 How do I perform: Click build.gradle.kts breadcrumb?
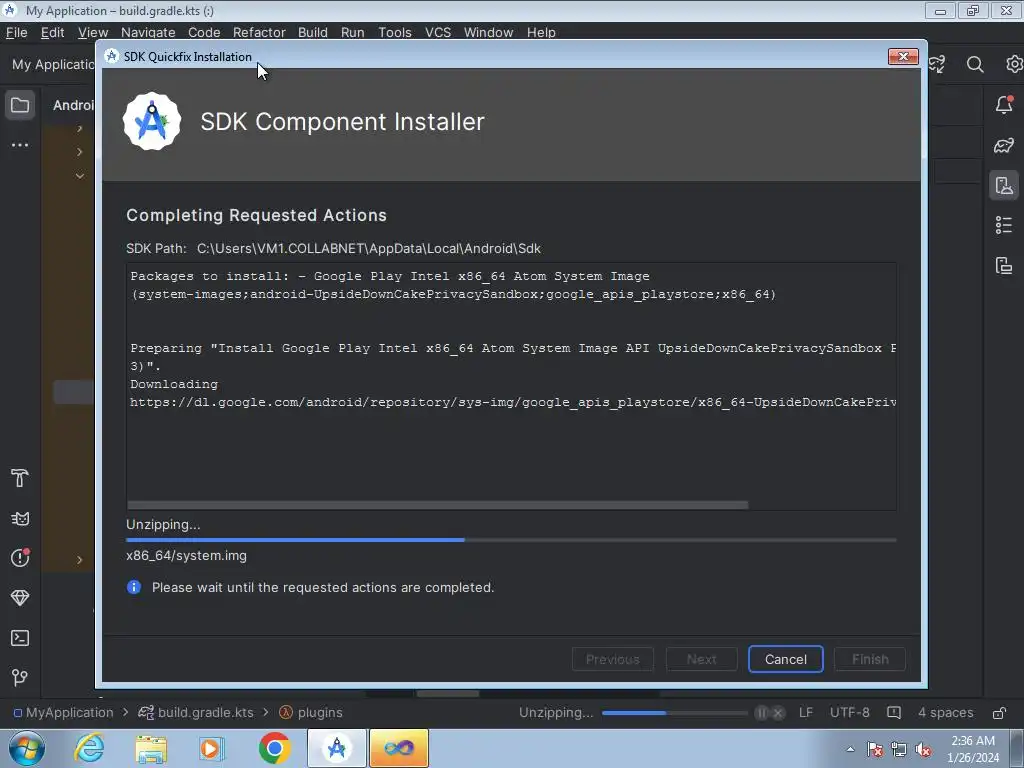point(196,712)
